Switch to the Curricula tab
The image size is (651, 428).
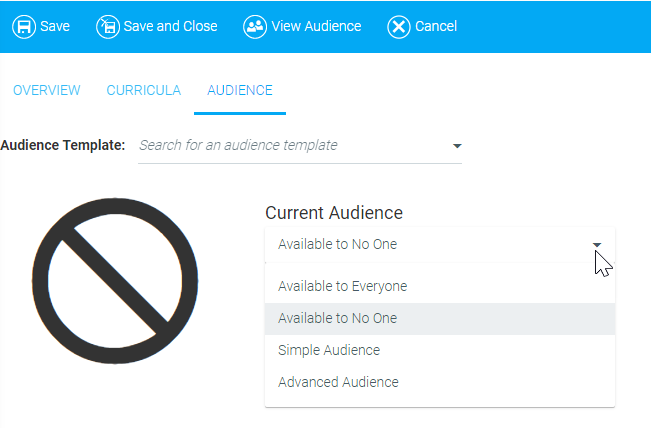tap(144, 90)
